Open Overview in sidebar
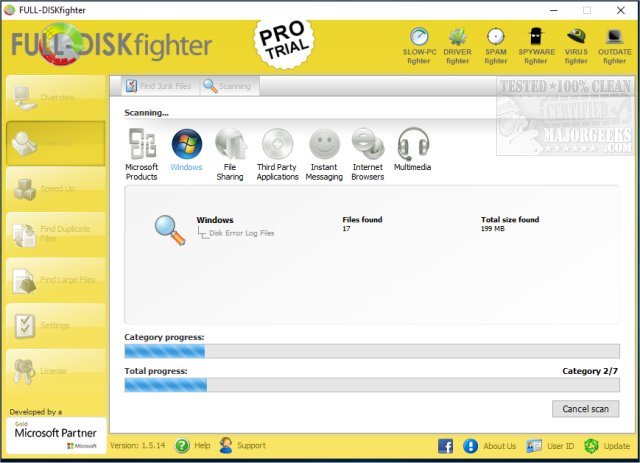Image resolution: width=640 pixels, height=463 pixels. click(56, 98)
